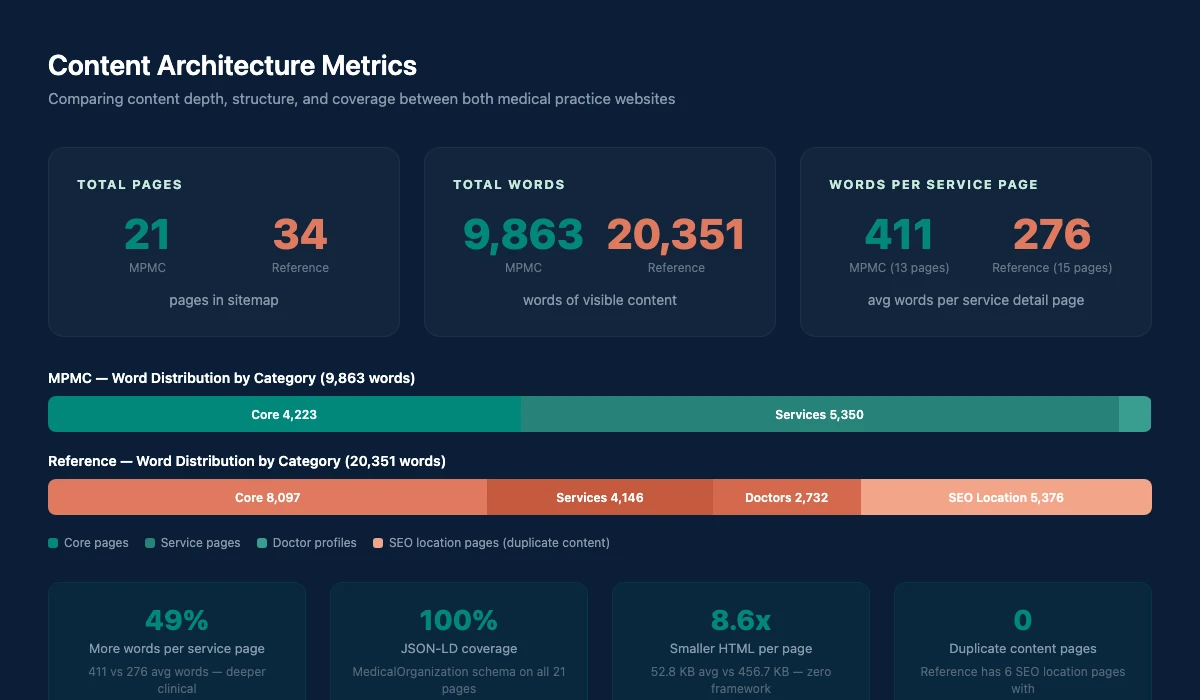
Task: Select the MPMC Services 5,350 bar segment
Action: (x=819, y=414)
